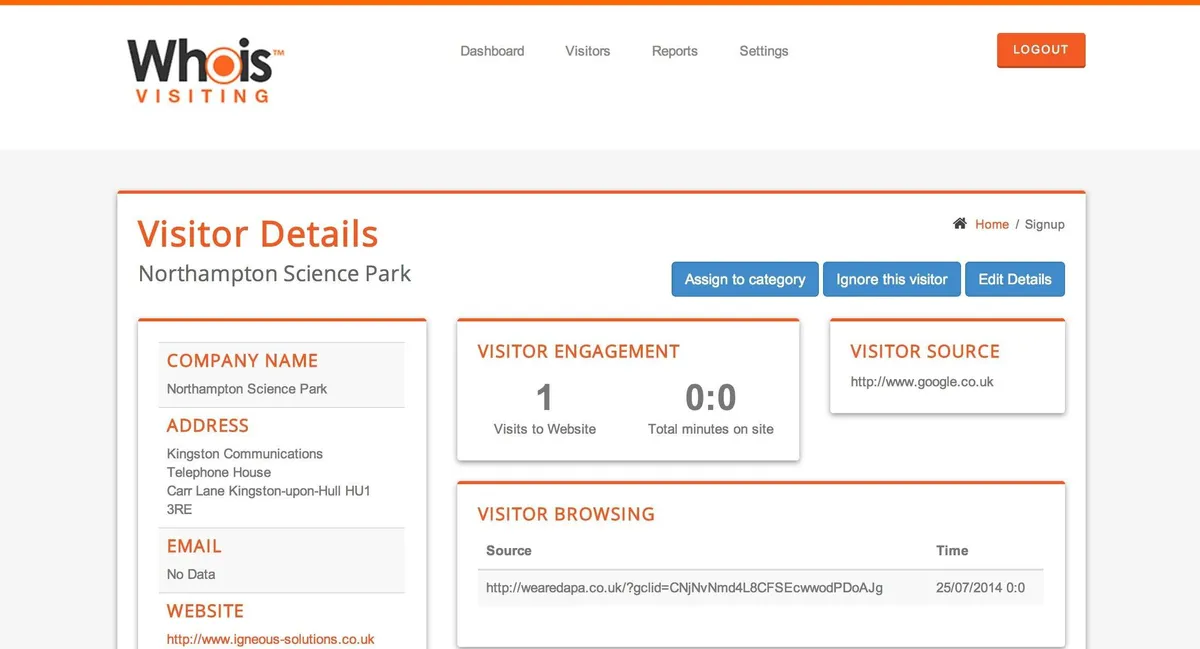Viewport: 1200px width, 649px height.
Task: Click the VISITOR SOURCE heading
Action: pos(925,352)
